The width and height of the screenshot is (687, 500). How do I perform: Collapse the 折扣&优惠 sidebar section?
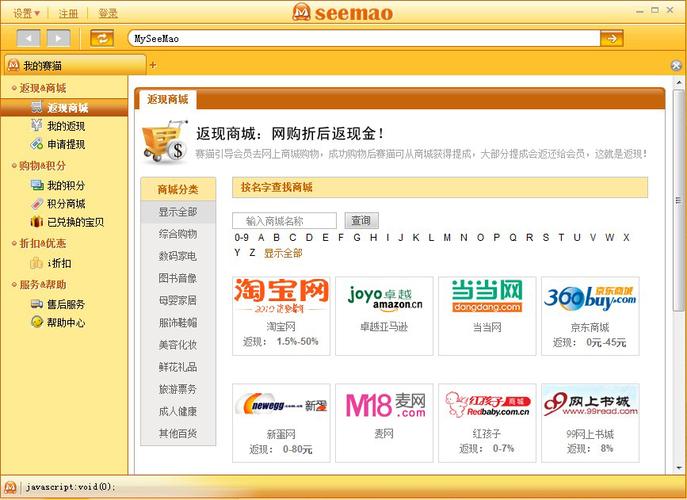point(39,243)
